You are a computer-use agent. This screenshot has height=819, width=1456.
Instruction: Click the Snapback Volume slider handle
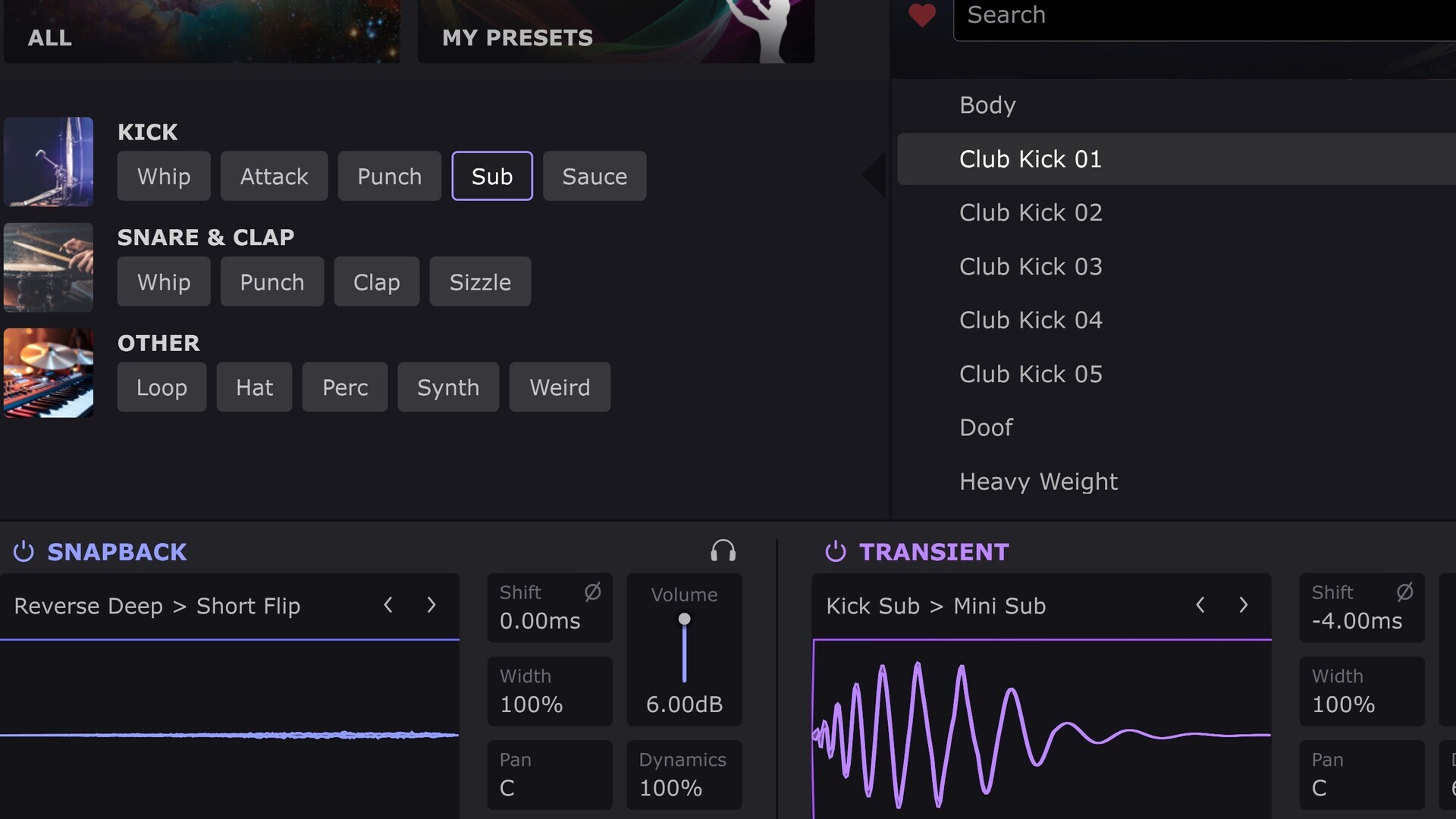[x=684, y=620]
